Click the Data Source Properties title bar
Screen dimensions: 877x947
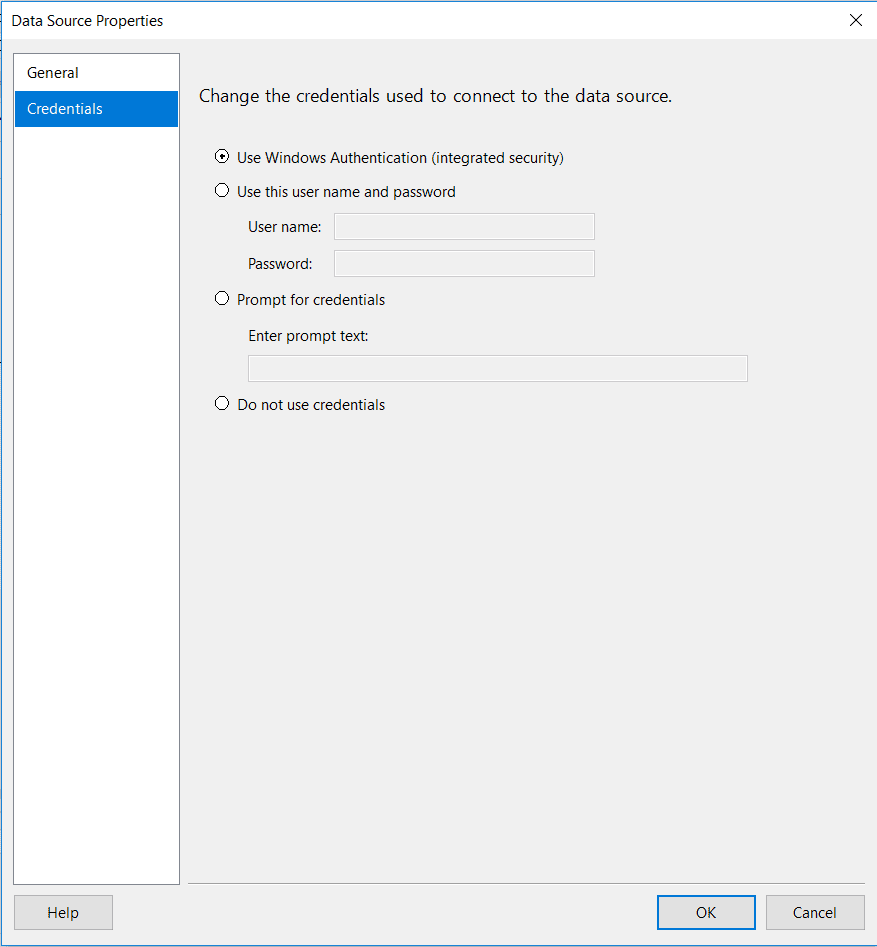400,20
